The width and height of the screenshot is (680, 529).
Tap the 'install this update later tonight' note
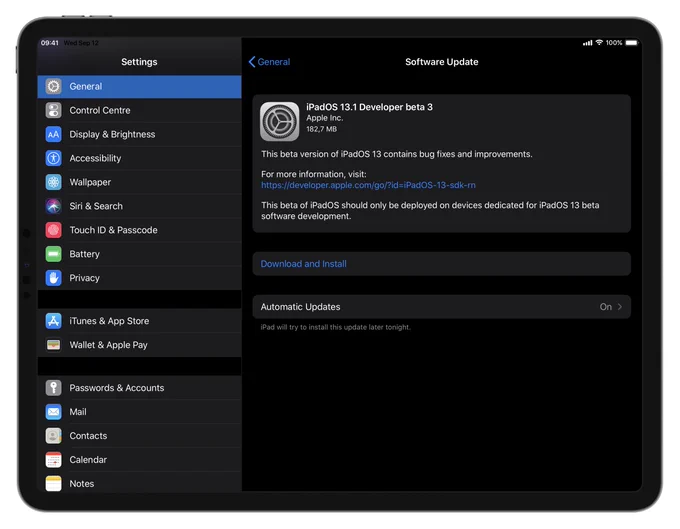tap(335, 327)
